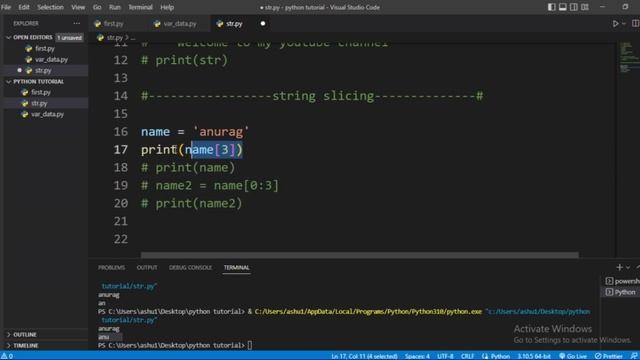Viewport: 640px width, 360px height.
Task: Open the Edit menu
Action: 24,7
